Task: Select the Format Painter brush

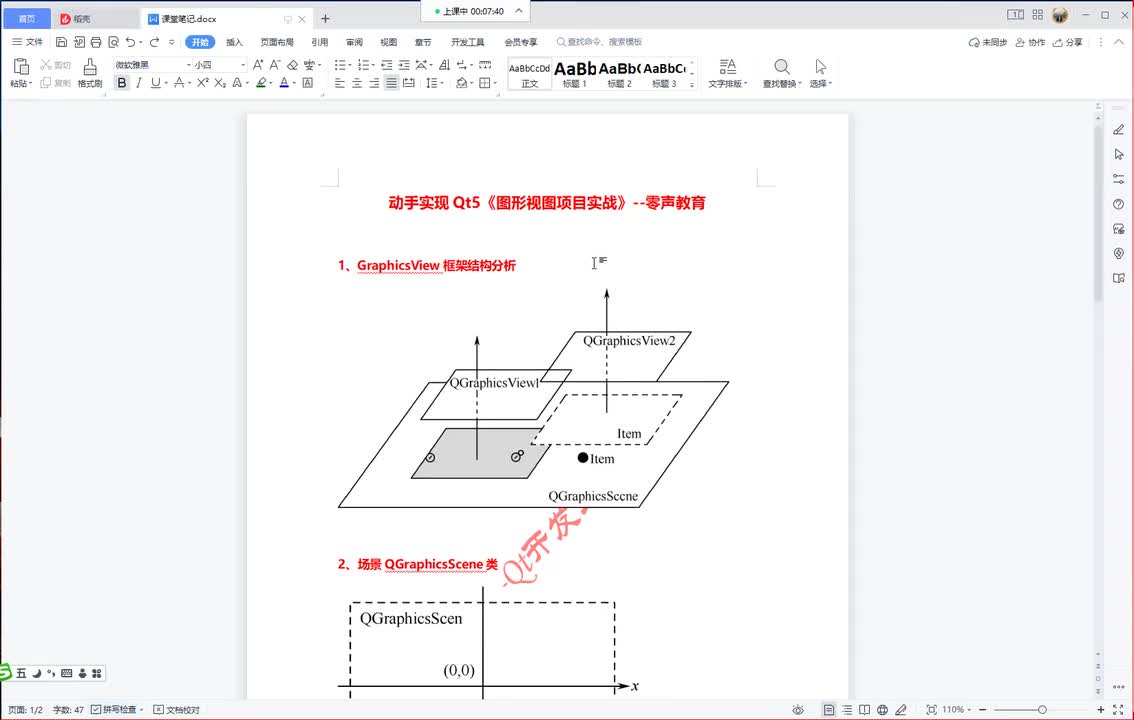Action: pyautogui.click(x=90, y=67)
